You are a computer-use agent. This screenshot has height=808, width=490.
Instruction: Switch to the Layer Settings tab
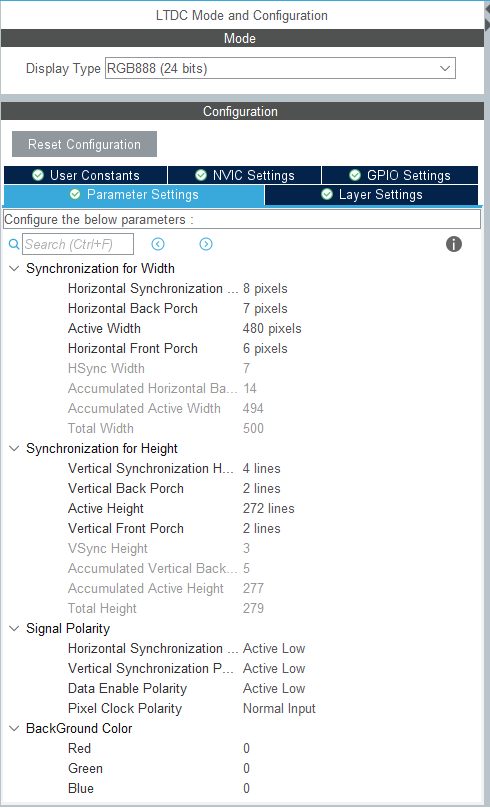[x=371, y=195]
